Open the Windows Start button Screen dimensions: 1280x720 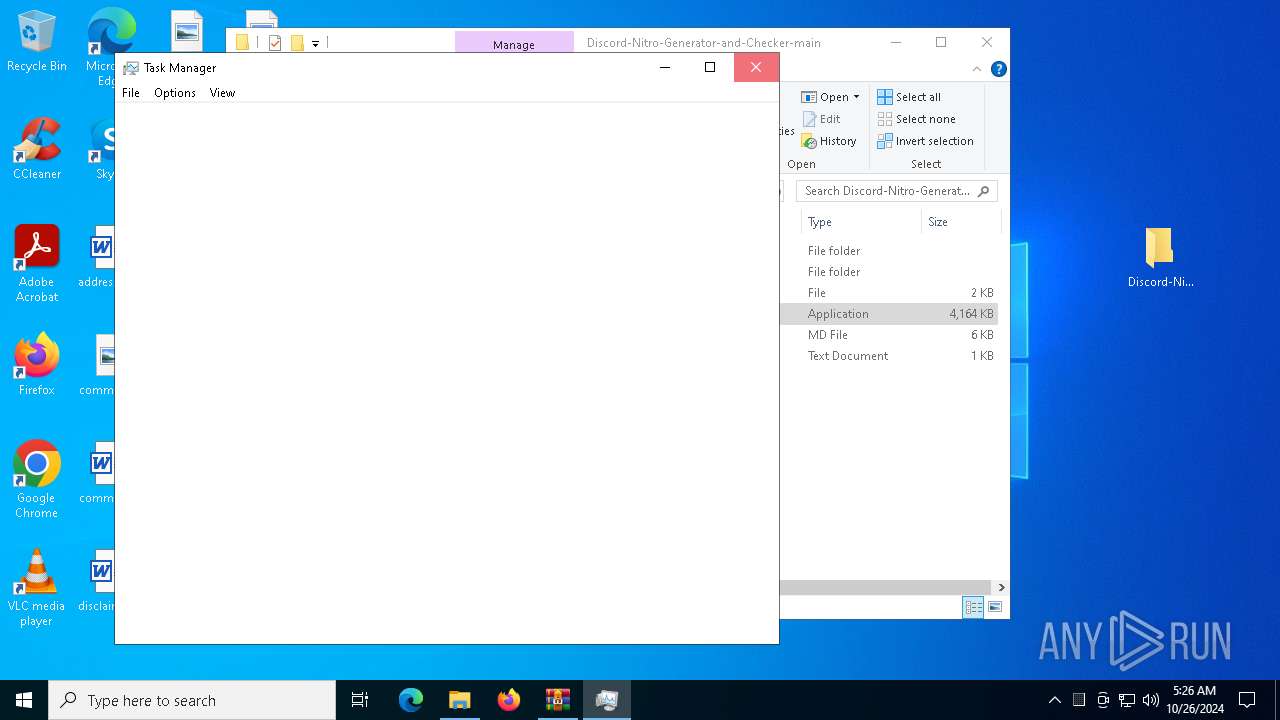coord(24,700)
